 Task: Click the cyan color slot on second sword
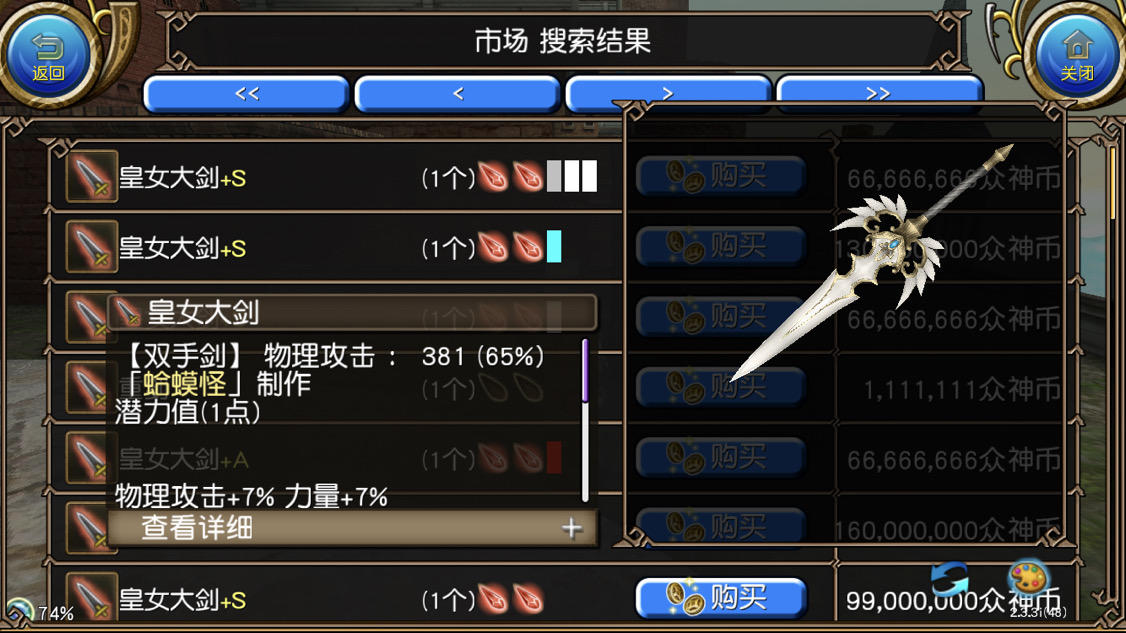pyautogui.click(x=554, y=246)
